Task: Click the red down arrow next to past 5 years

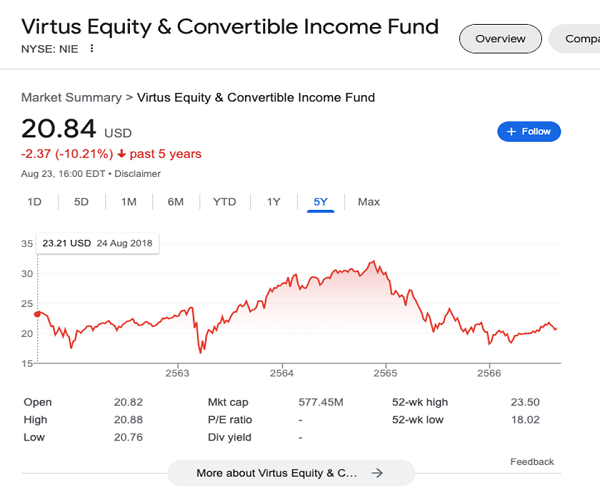Action: [121, 154]
